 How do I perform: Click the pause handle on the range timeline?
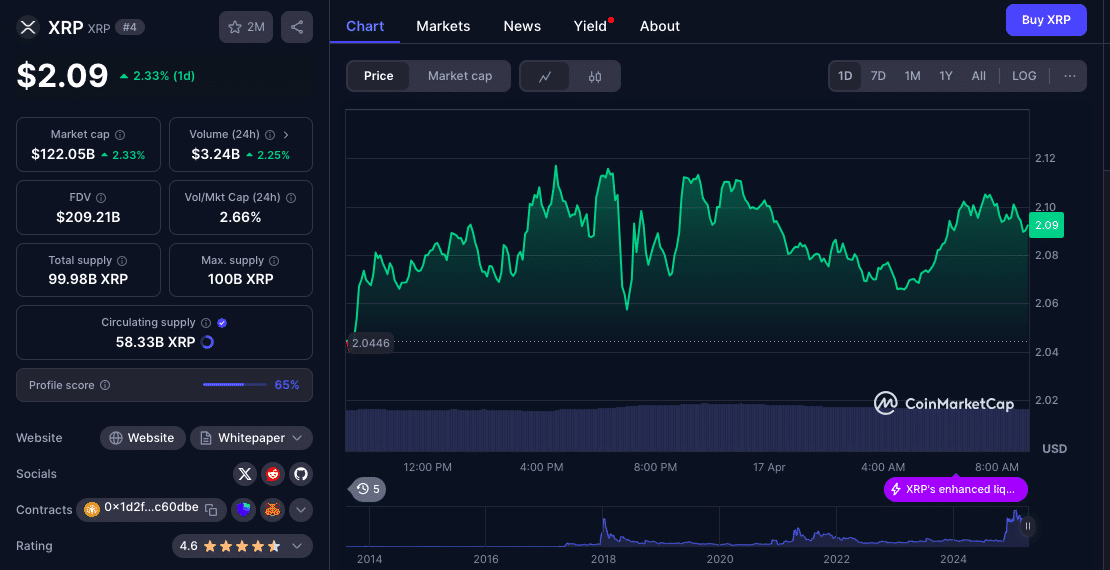[1028, 526]
